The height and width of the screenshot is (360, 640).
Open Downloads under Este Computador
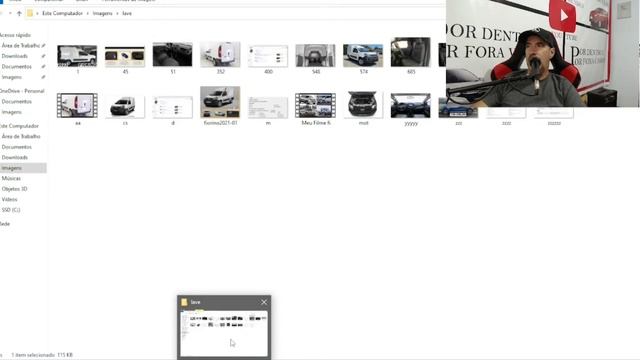tap(15, 158)
